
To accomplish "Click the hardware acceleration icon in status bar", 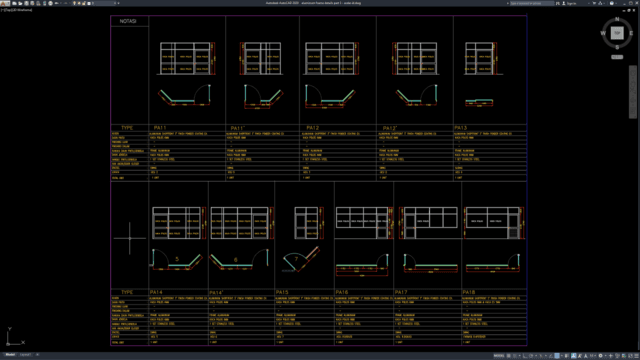I will tap(624, 356).
